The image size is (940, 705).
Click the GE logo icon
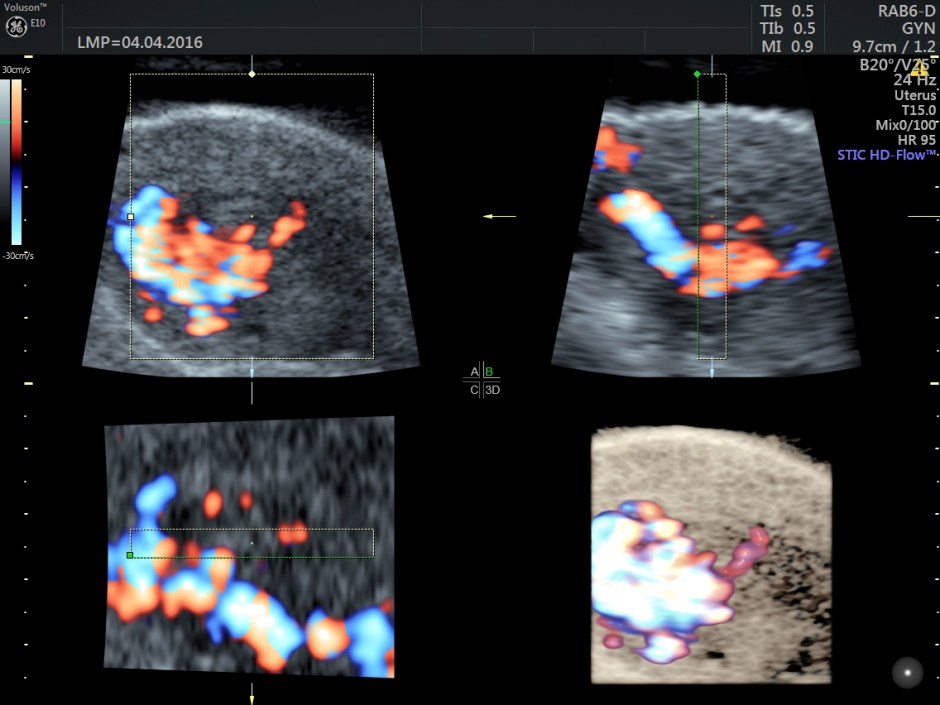[17, 24]
